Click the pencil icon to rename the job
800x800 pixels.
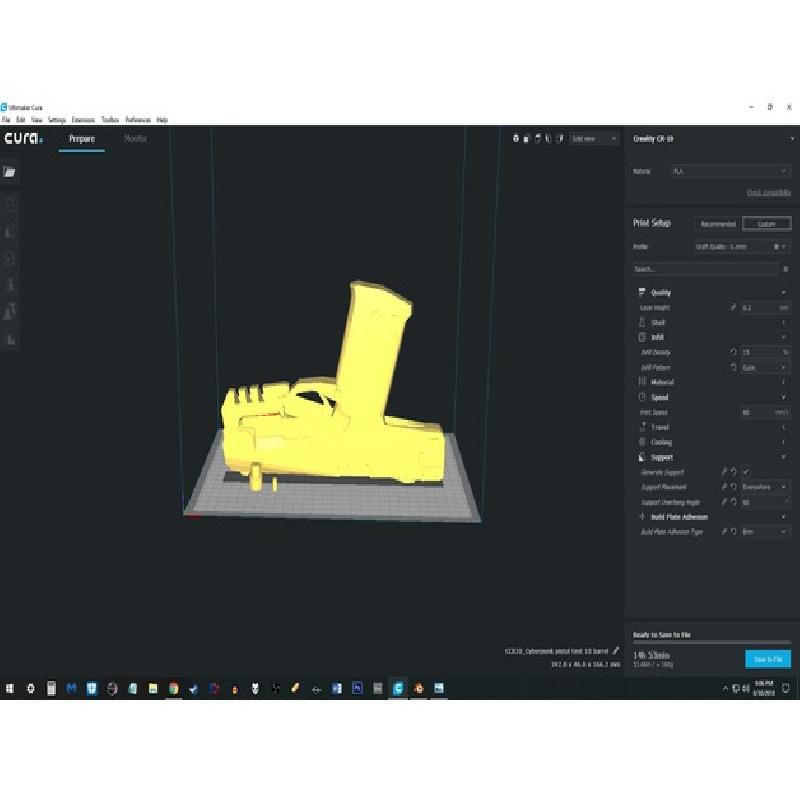point(616,651)
